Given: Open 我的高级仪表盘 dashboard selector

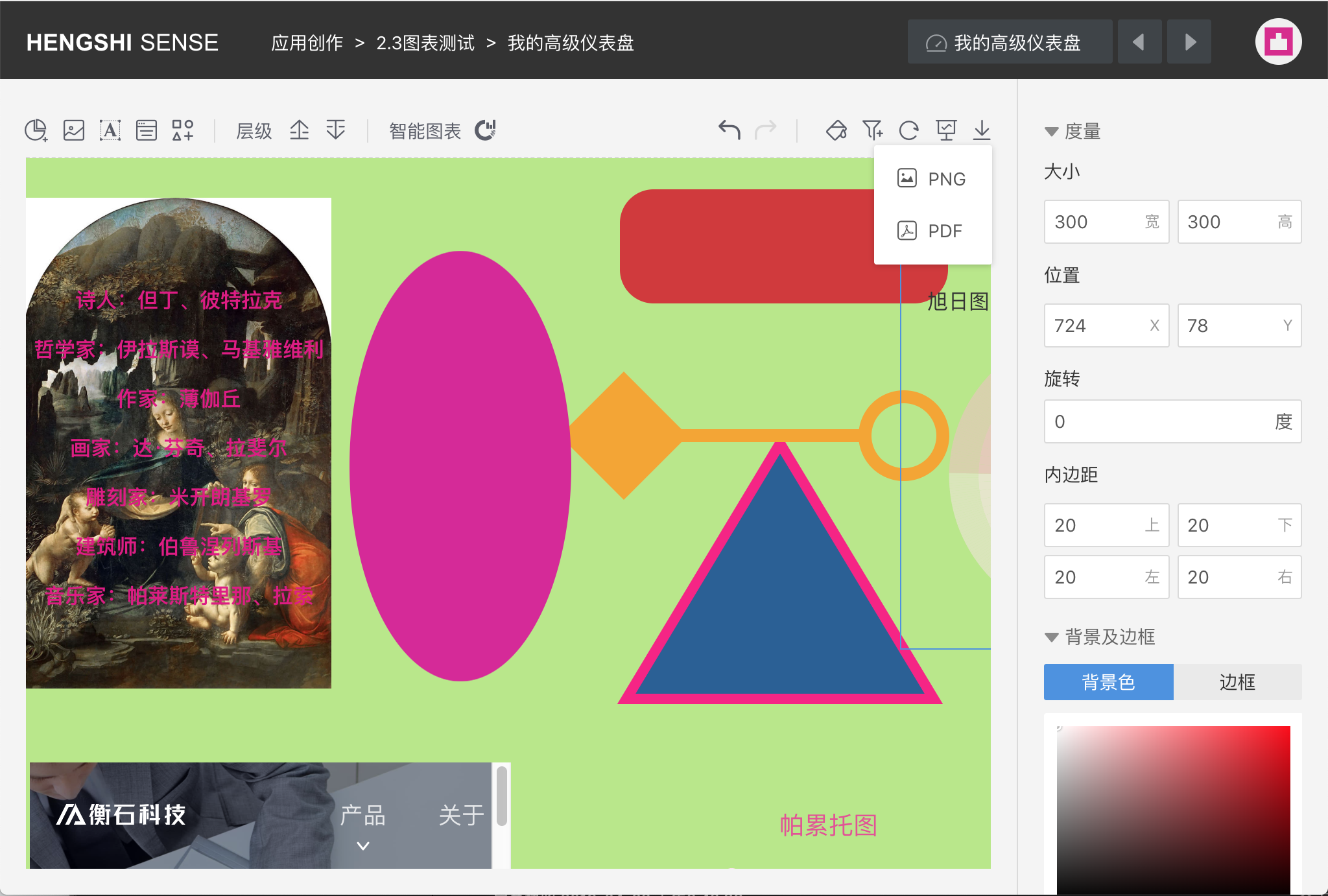Looking at the screenshot, I should click(x=1010, y=42).
